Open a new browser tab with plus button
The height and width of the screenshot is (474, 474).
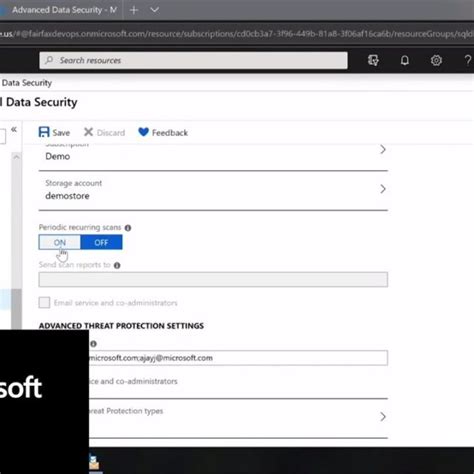click(134, 10)
